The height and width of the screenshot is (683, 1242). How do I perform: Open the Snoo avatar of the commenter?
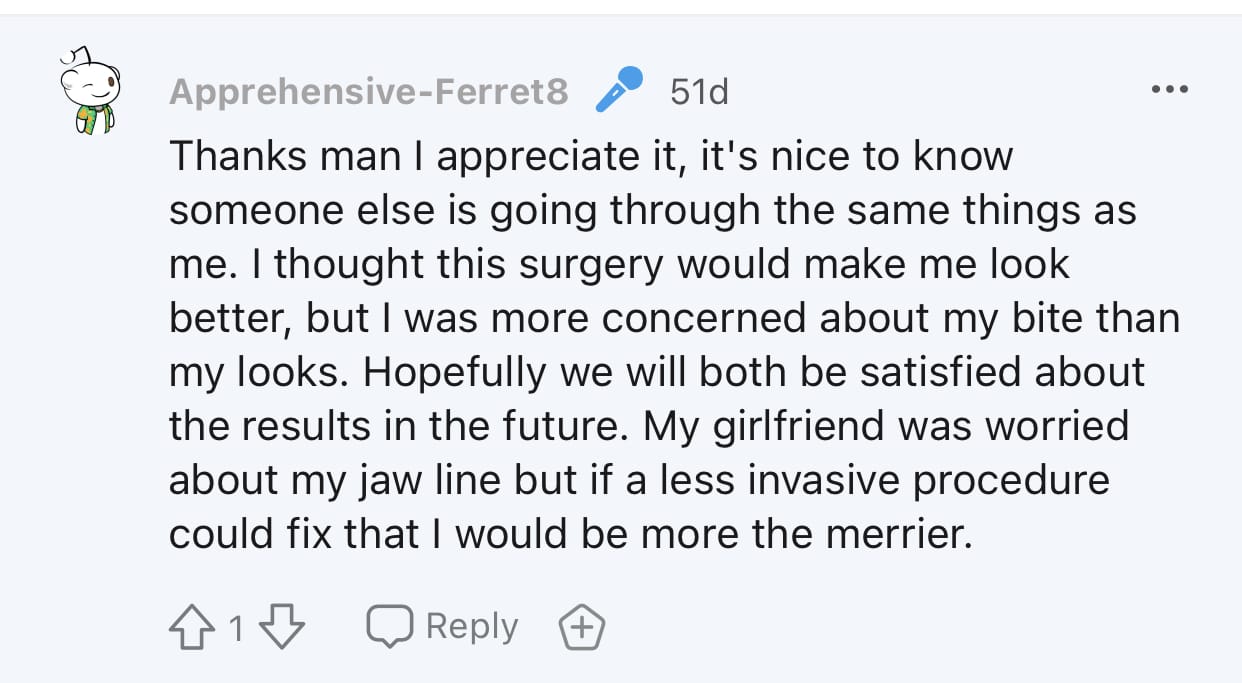87,90
